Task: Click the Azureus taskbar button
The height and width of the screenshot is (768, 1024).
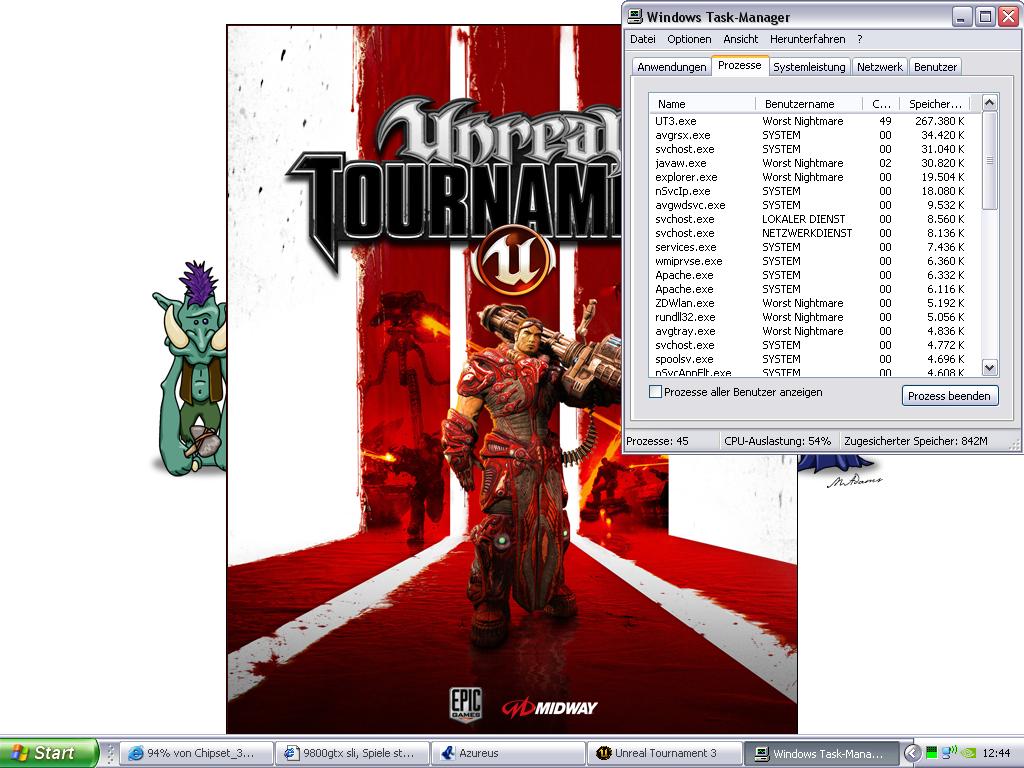Action: pyautogui.click(x=508, y=753)
